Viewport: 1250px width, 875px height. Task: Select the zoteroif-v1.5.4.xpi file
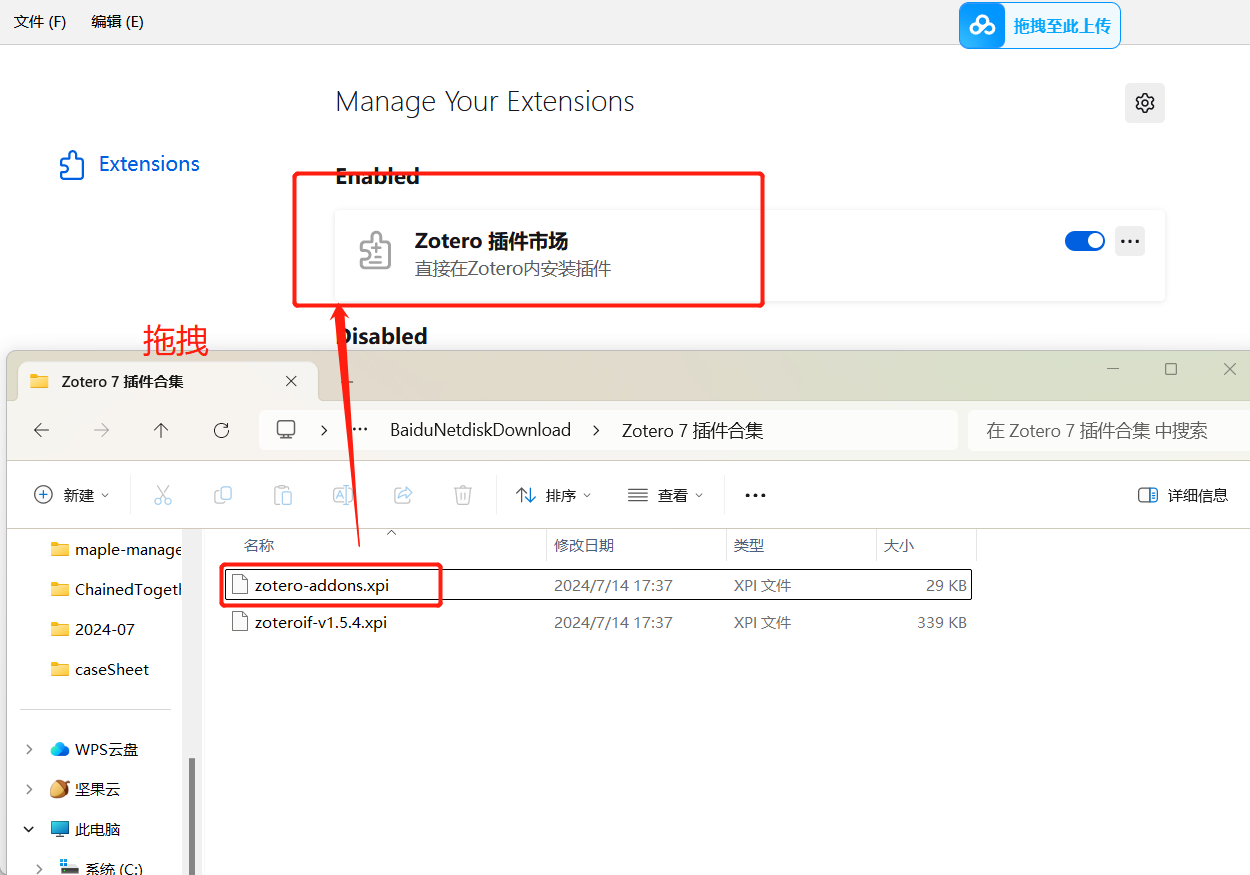[598, 622]
